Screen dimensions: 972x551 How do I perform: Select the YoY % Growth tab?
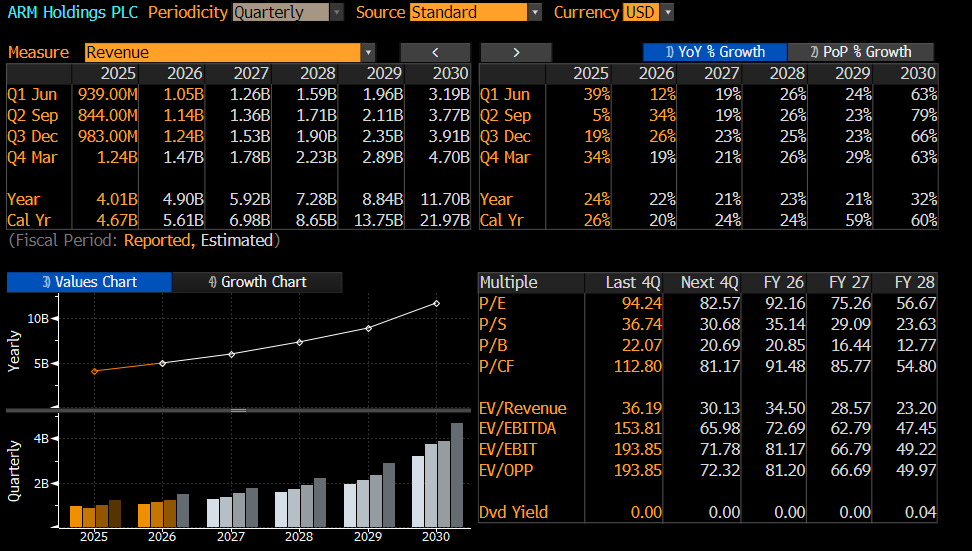pyautogui.click(x=714, y=52)
